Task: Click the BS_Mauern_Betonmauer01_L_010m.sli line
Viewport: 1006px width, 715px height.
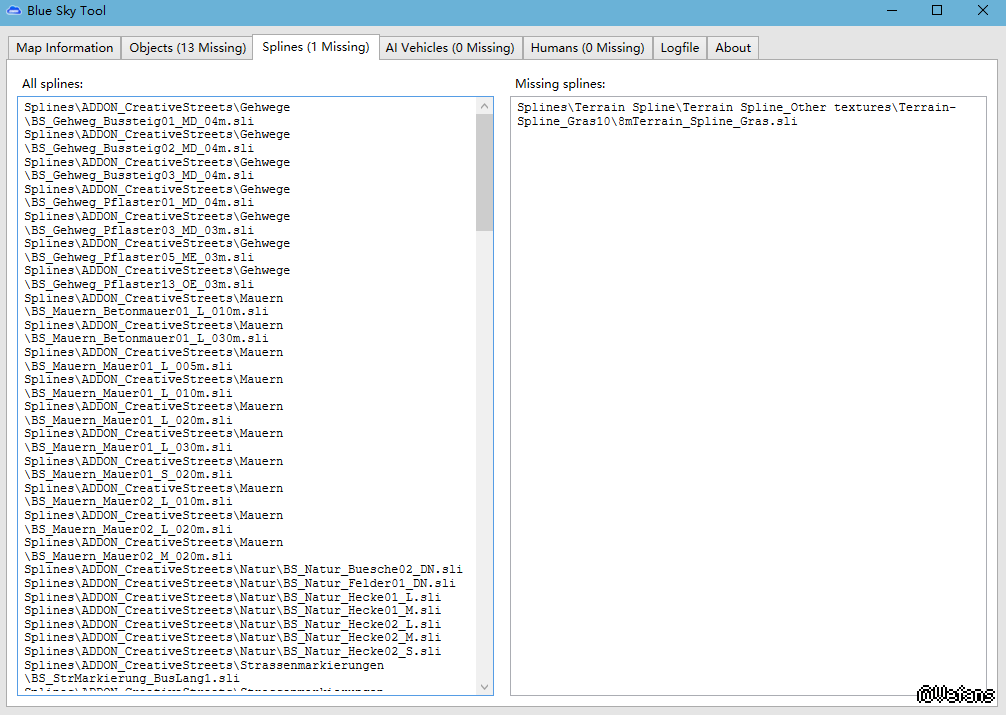Action: coord(146,311)
